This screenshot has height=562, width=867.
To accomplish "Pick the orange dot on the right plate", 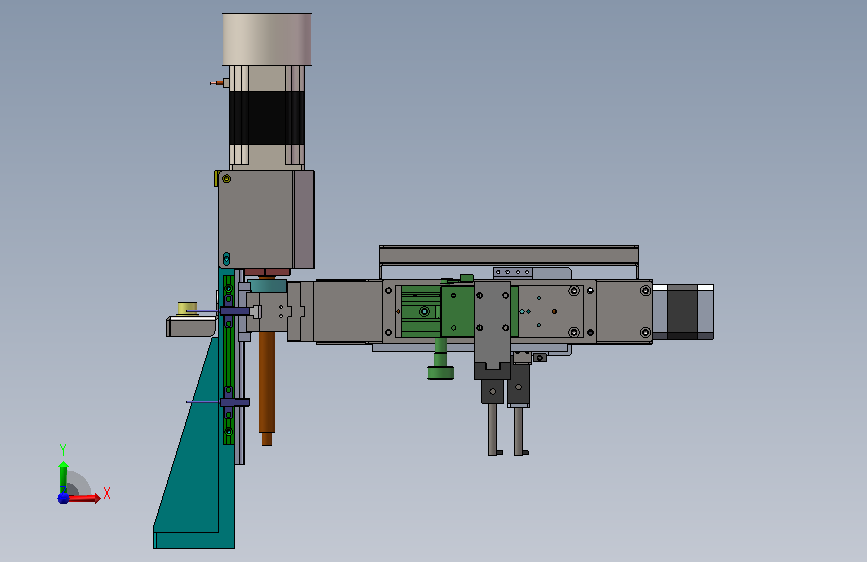I will (x=555, y=311).
